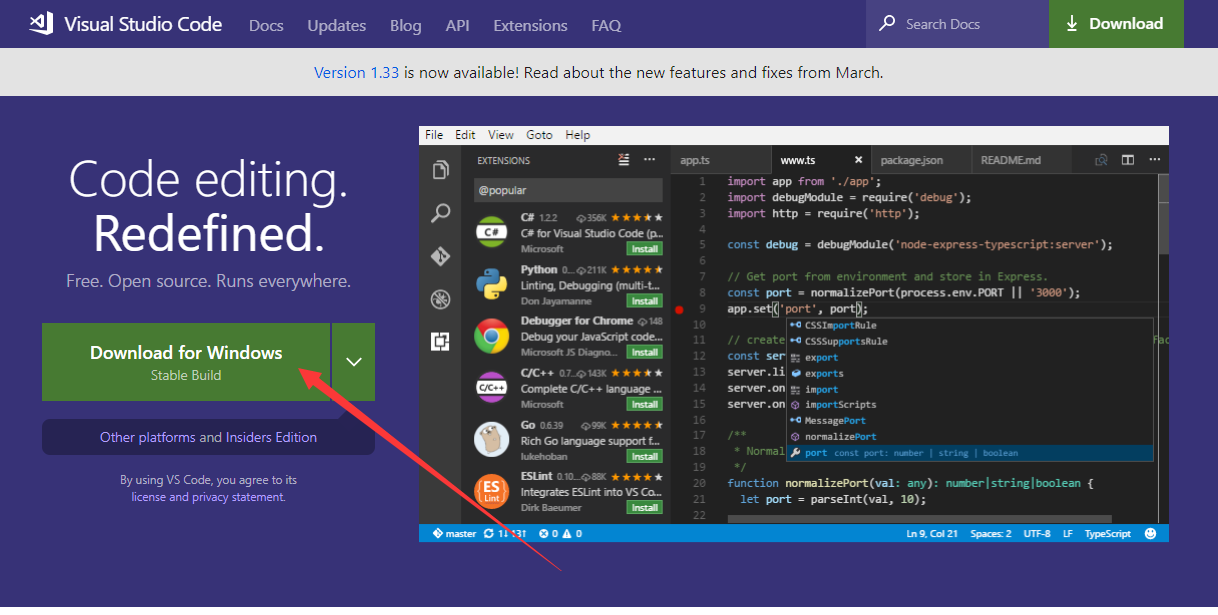
Task: Click the feedback smiley in the status bar
Action: (1150, 534)
